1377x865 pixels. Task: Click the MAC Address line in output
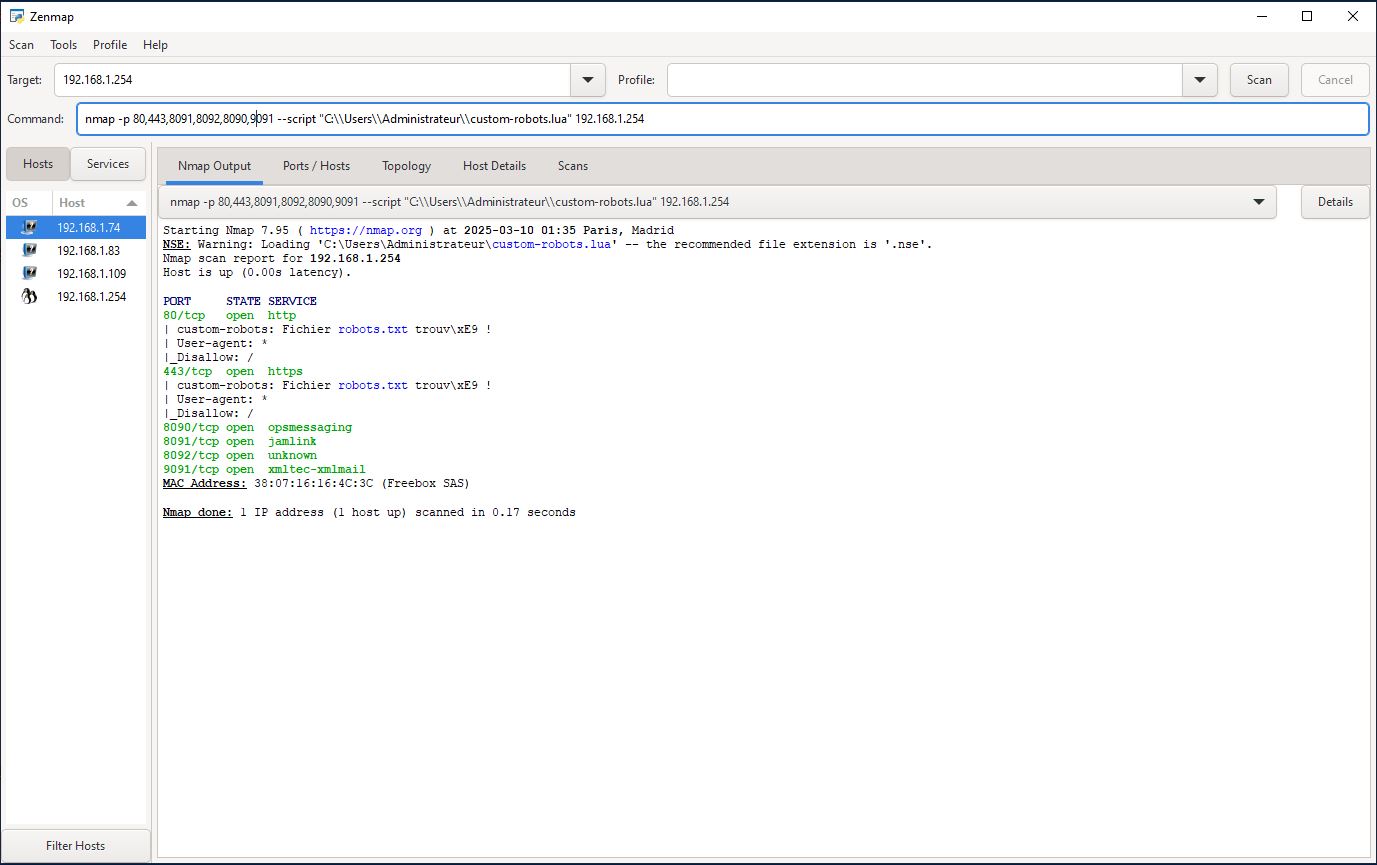pyautogui.click(x=316, y=483)
